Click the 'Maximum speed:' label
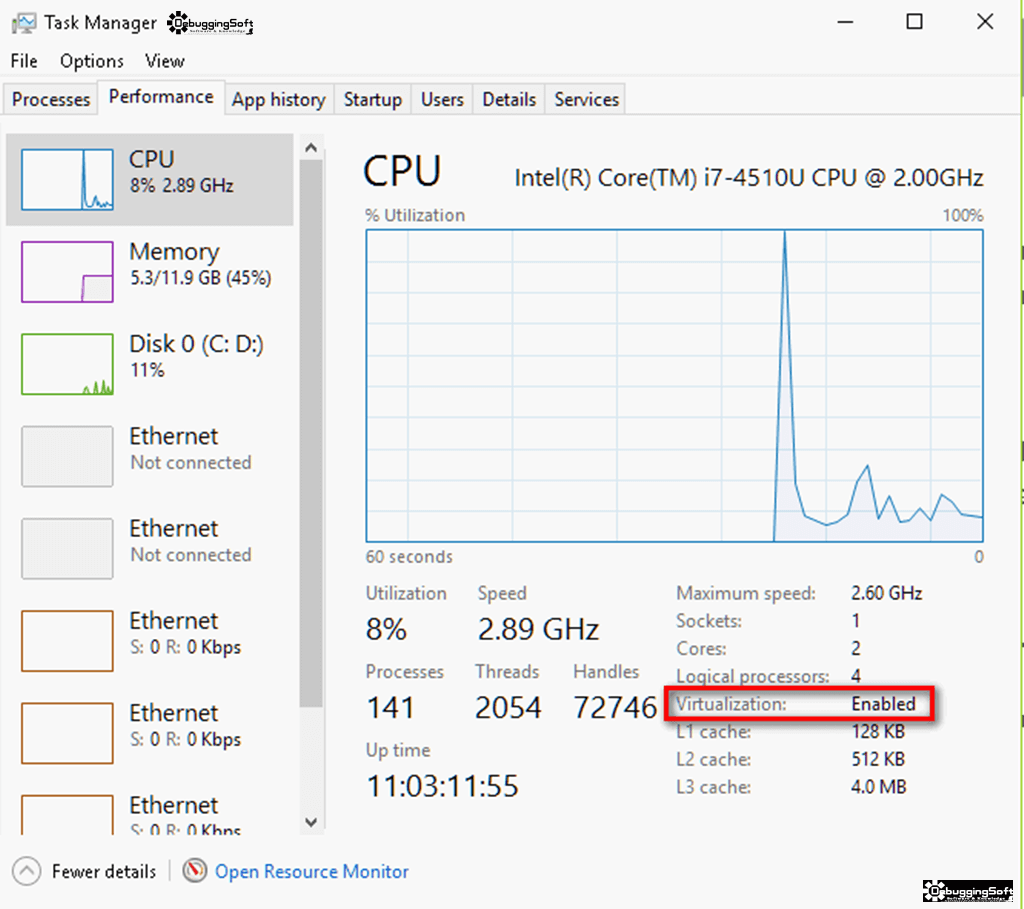Screen dimensions: 1024x909 click(x=746, y=593)
